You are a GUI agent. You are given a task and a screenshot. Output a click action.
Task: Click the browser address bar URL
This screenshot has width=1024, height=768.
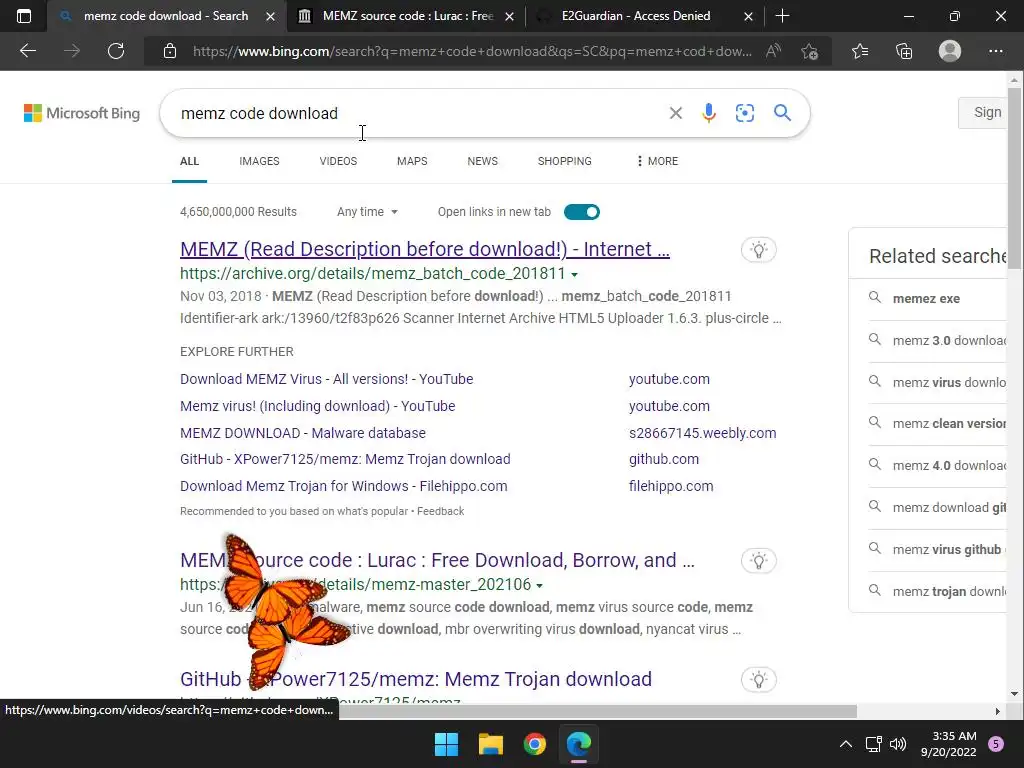(472, 51)
